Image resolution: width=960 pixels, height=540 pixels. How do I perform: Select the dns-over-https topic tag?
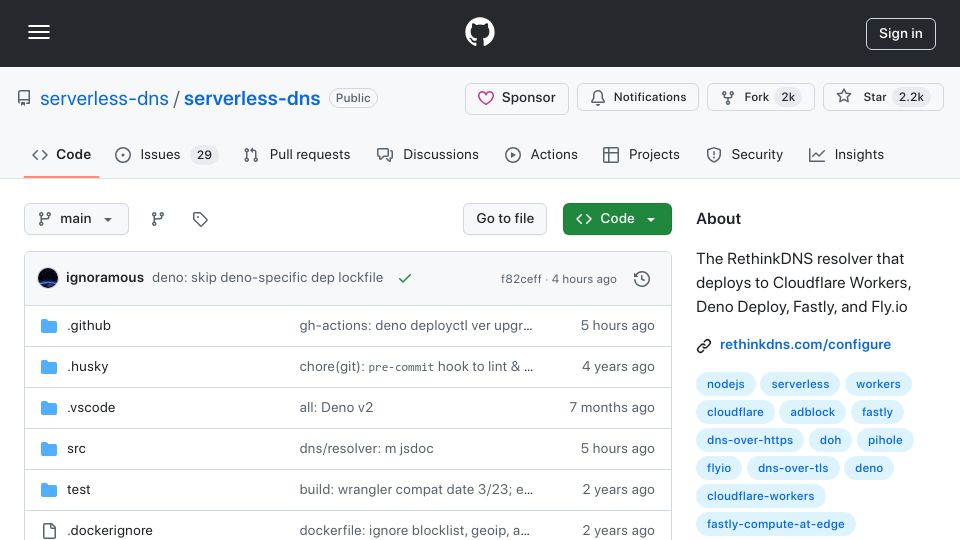750,440
